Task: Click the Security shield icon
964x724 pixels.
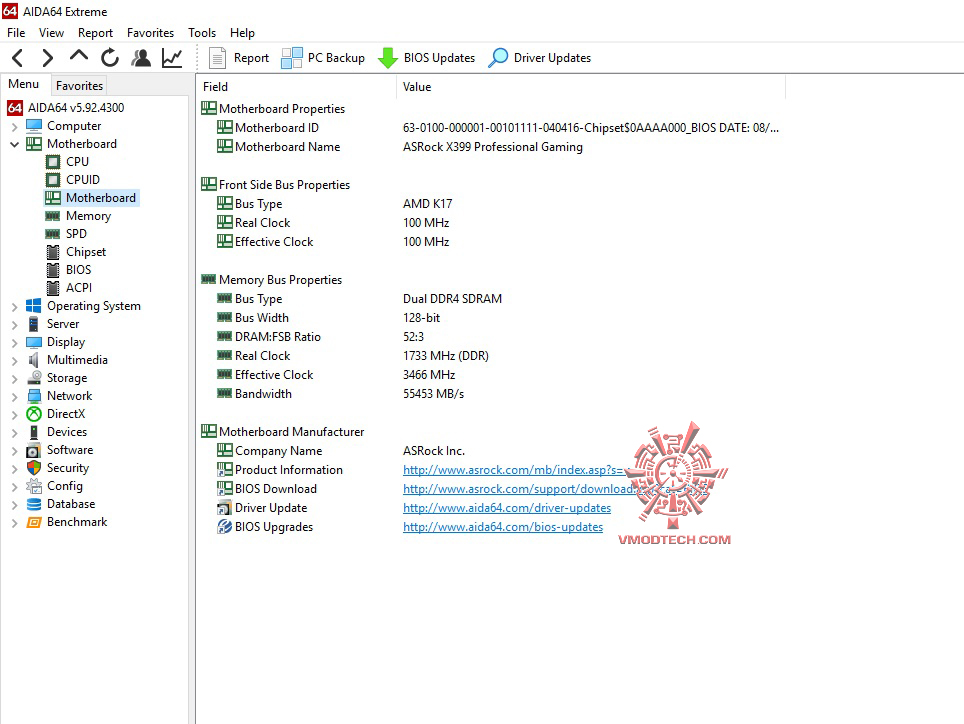Action: pyautogui.click(x=34, y=468)
